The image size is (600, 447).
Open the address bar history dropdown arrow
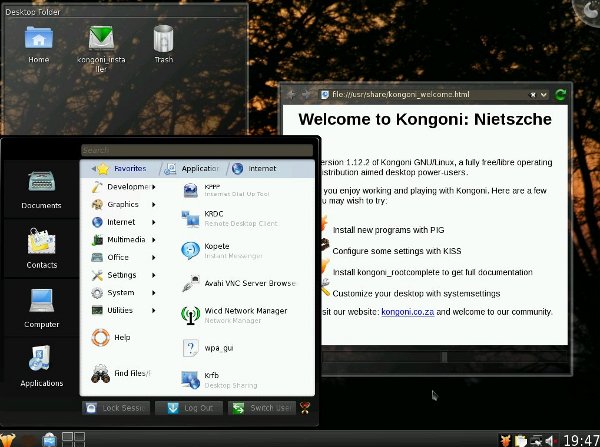click(x=544, y=95)
